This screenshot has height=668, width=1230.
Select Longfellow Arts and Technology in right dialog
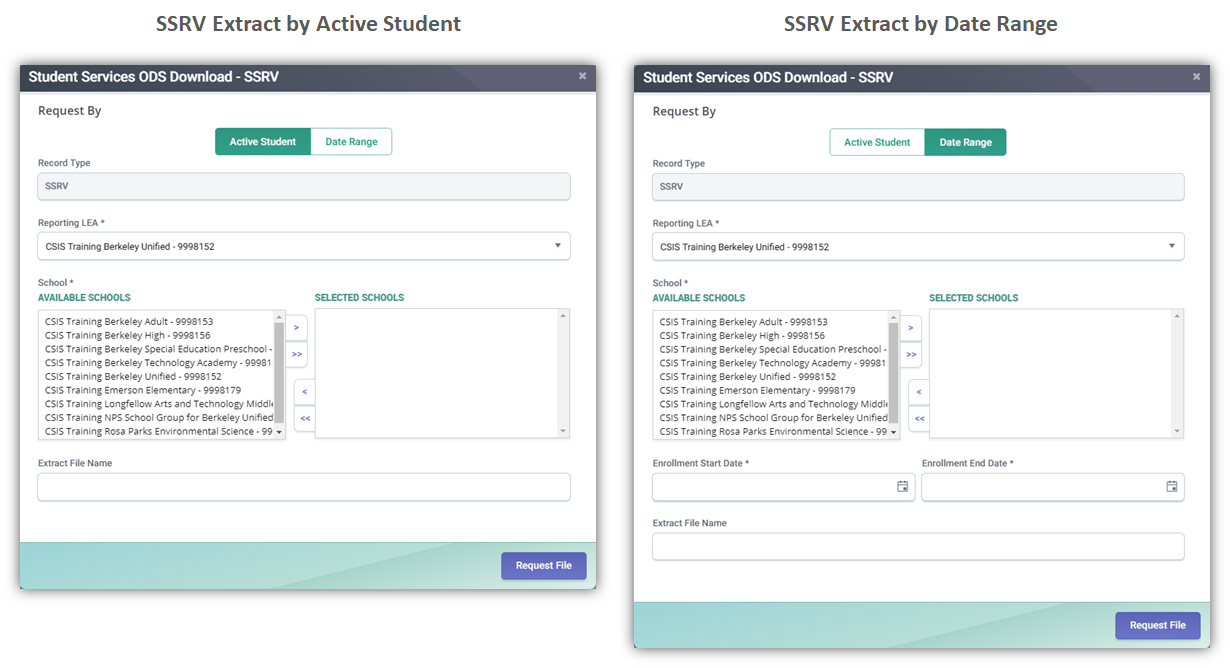pyautogui.click(x=773, y=405)
